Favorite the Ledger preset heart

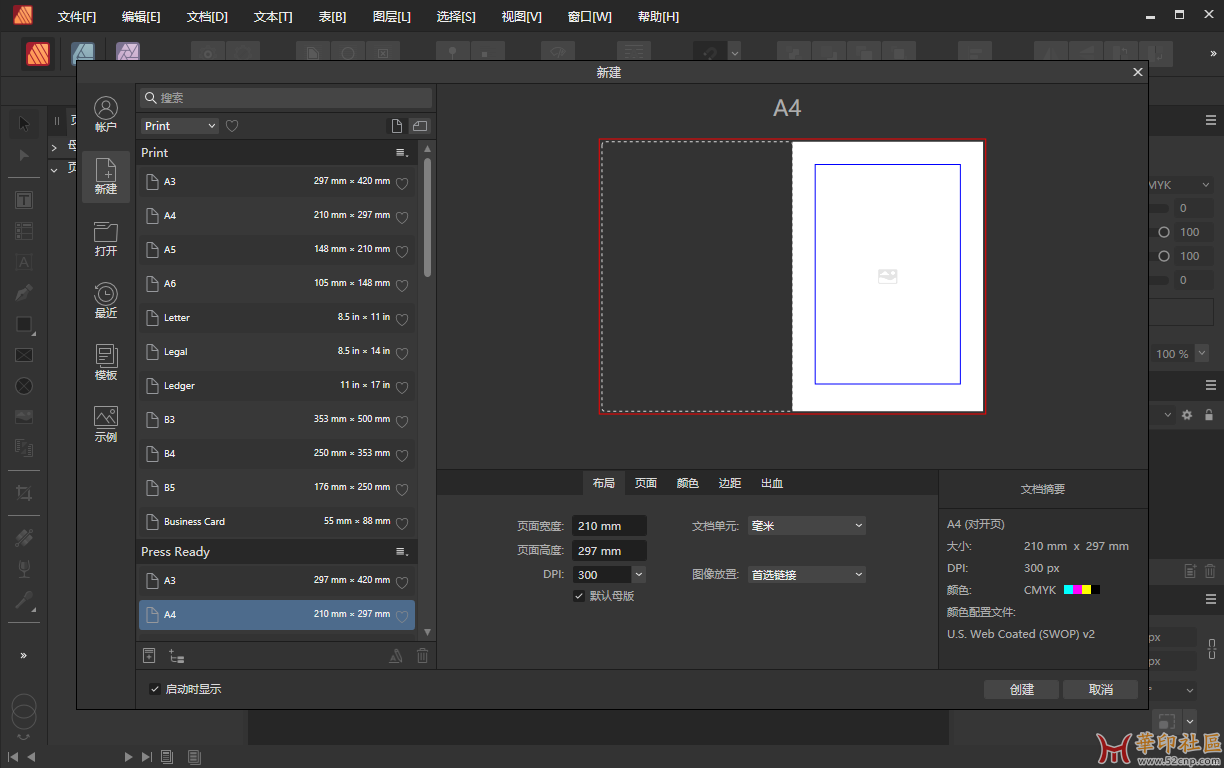pos(402,387)
